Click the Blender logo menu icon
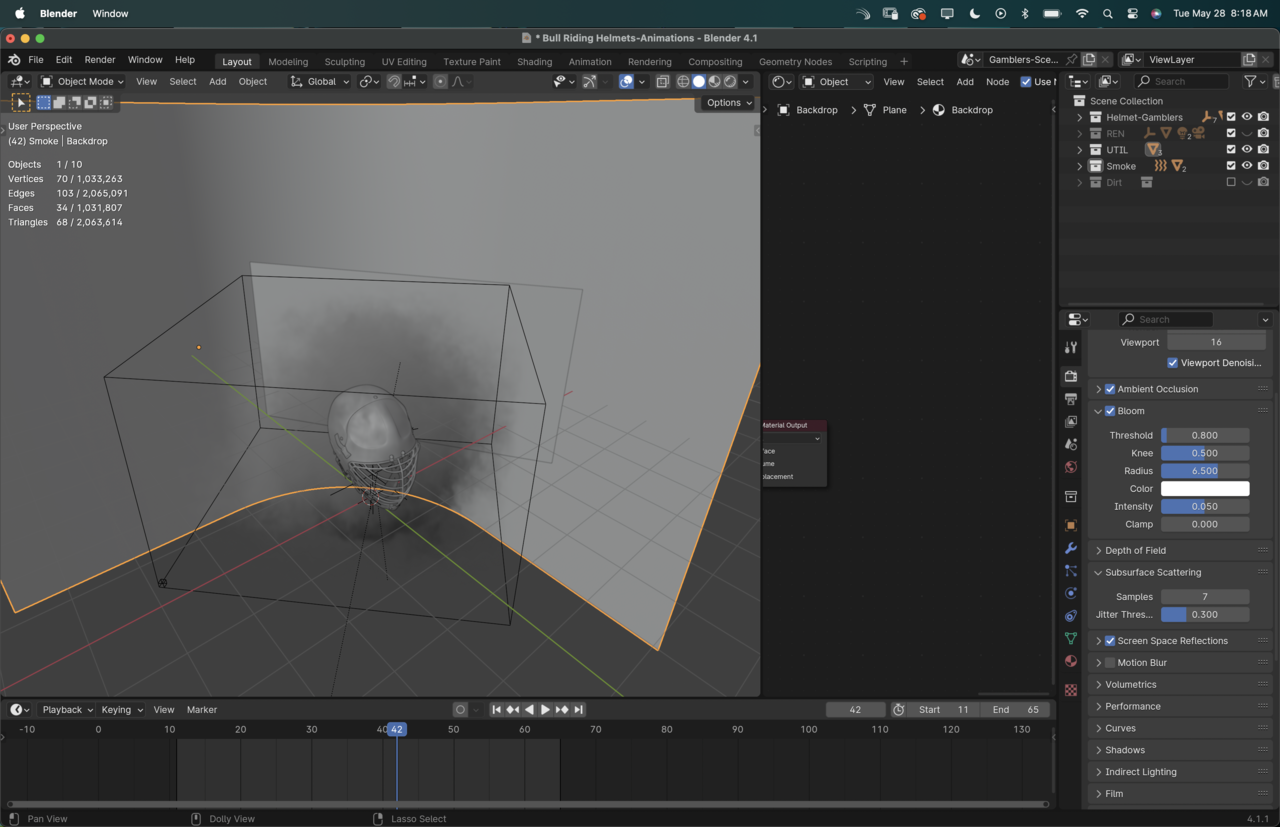This screenshot has width=1280, height=827. pos(14,60)
